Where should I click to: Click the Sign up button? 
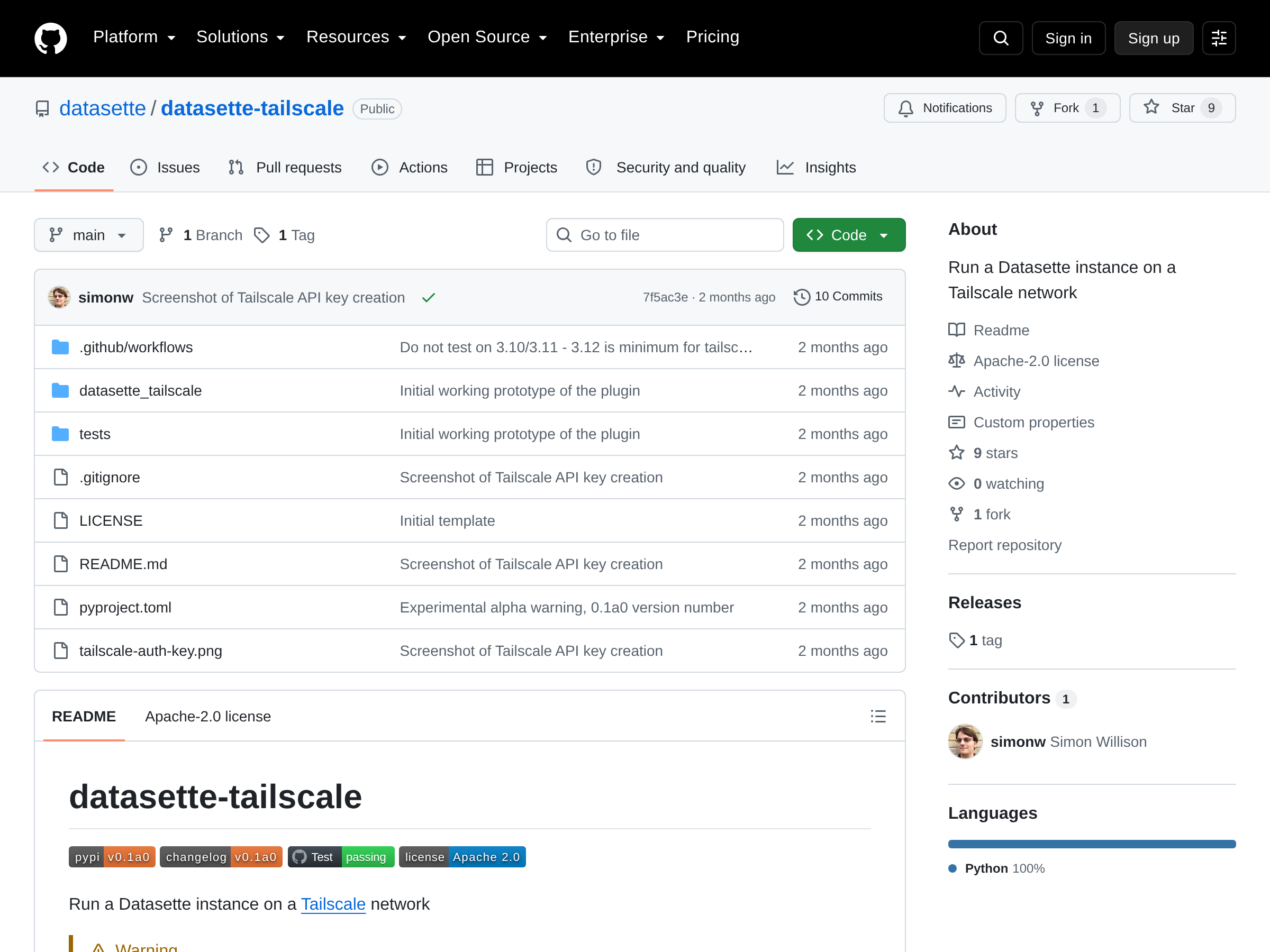1154,38
